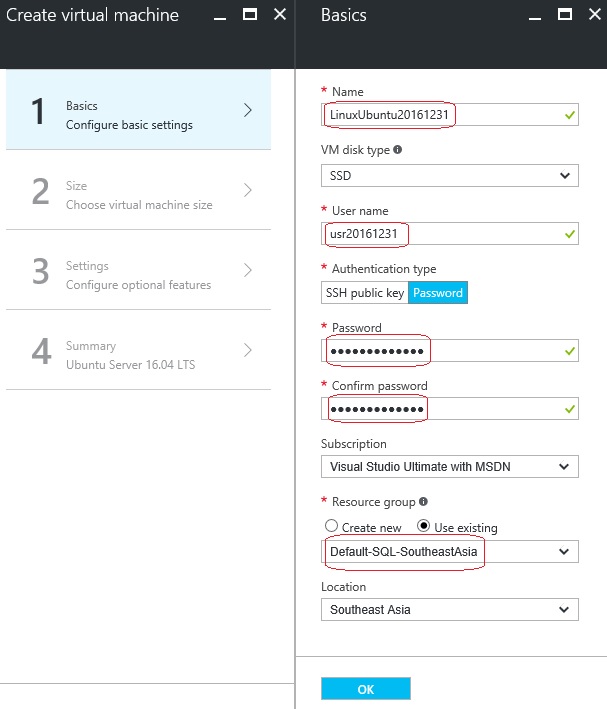The height and width of the screenshot is (709, 607).
Task: Select the Use existing radio button
Action: tap(423, 527)
